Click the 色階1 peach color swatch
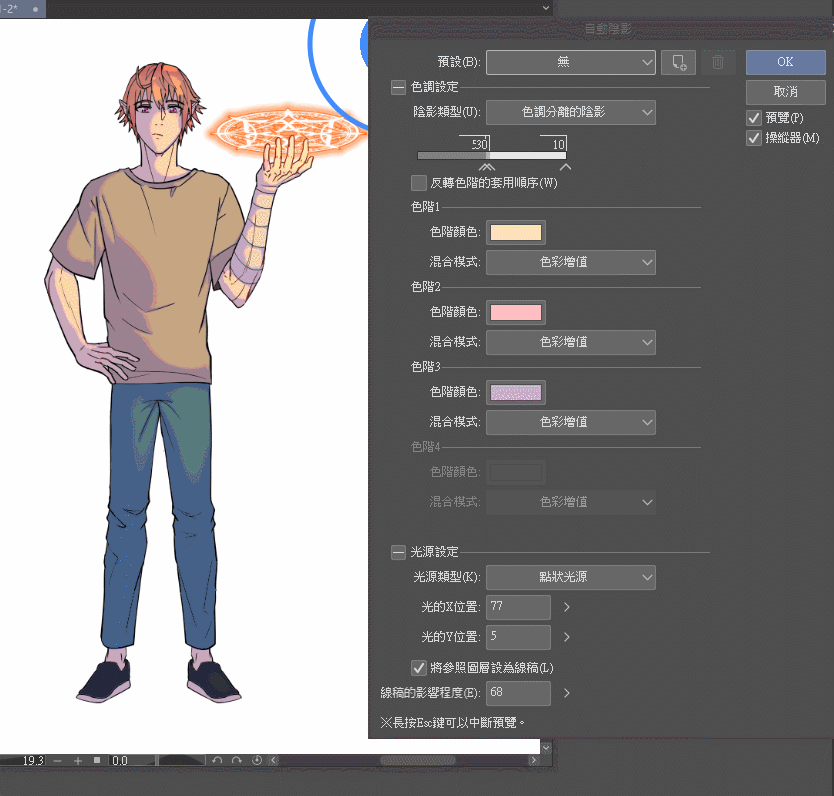The image size is (834, 796). click(515, 232)
